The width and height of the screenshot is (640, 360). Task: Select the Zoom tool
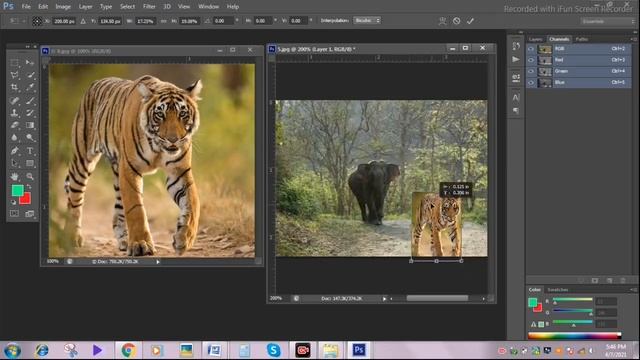pos(30,176)
